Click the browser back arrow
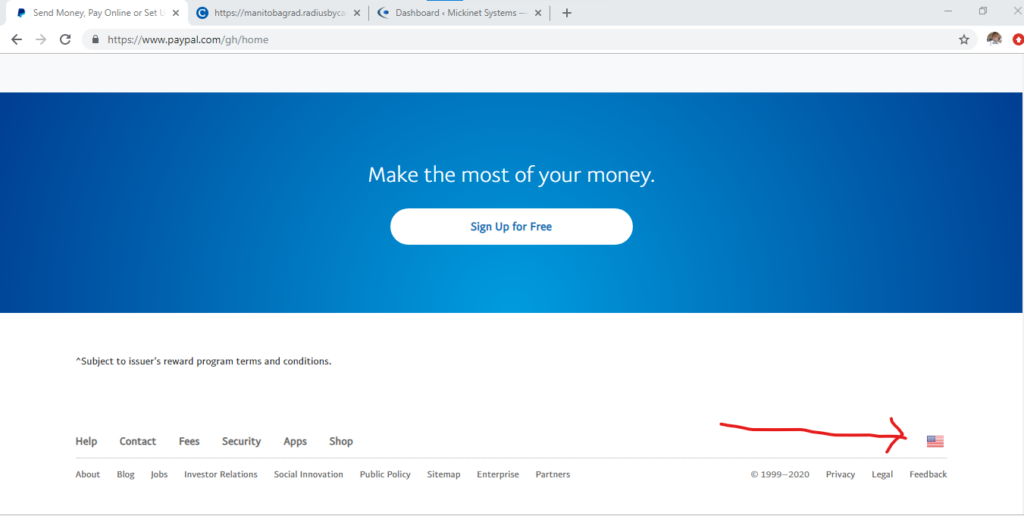1024x516 pixels. point(16,40)
